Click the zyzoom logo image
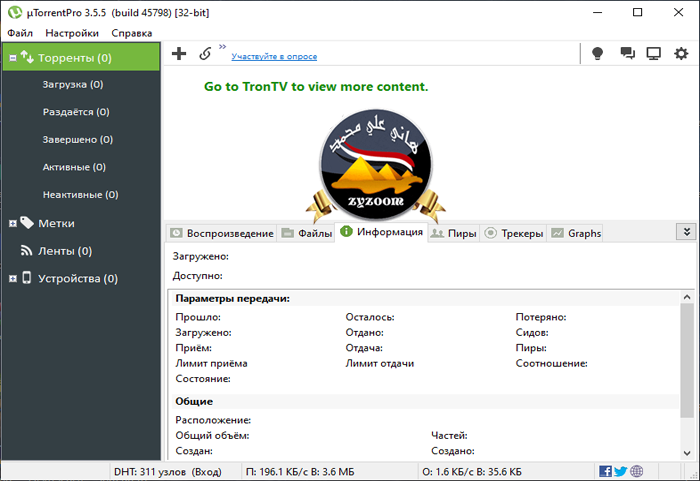700x481 pixels. pos(376,166)
